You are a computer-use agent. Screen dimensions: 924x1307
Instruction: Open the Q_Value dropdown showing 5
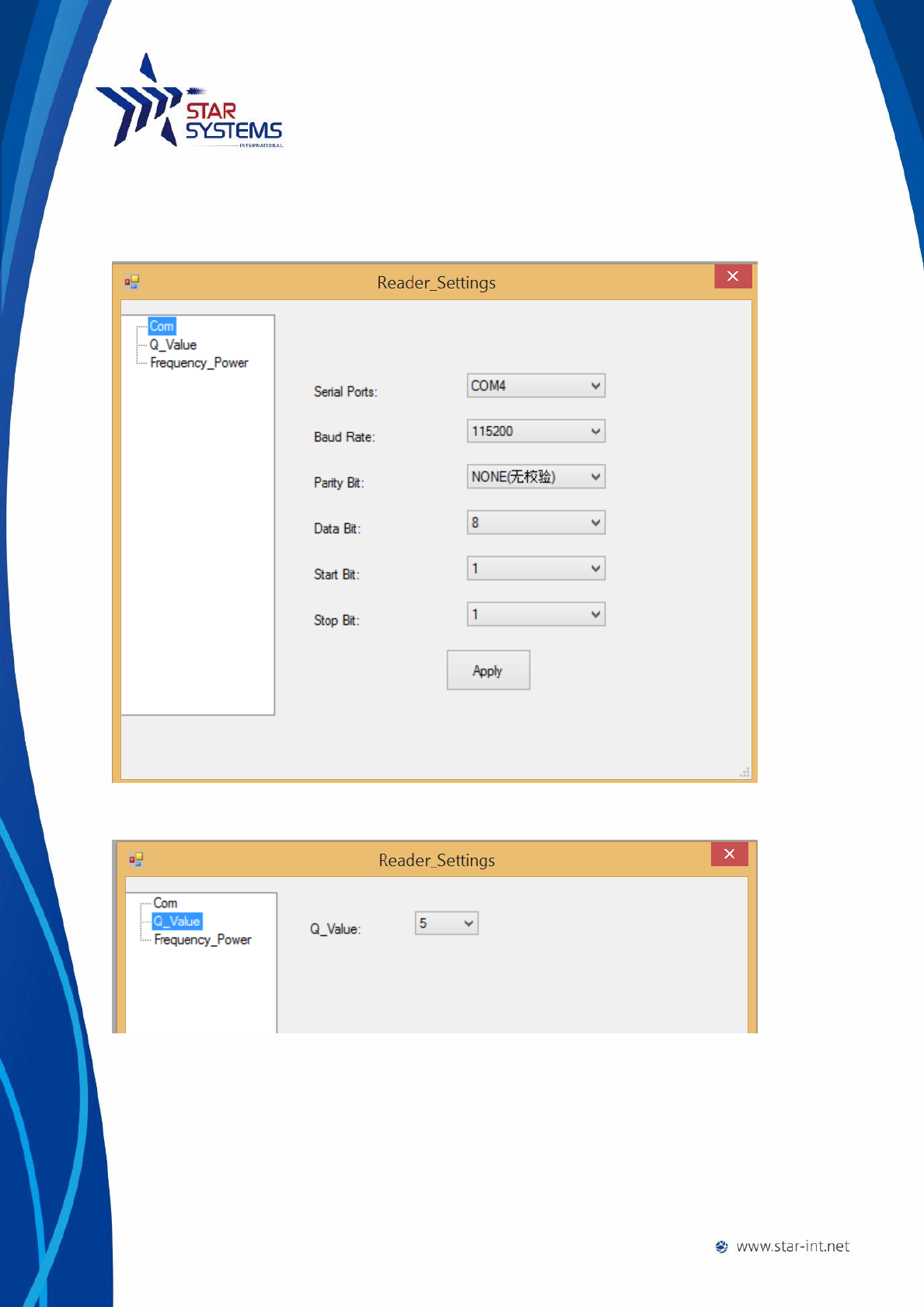(x=446, y=923)
